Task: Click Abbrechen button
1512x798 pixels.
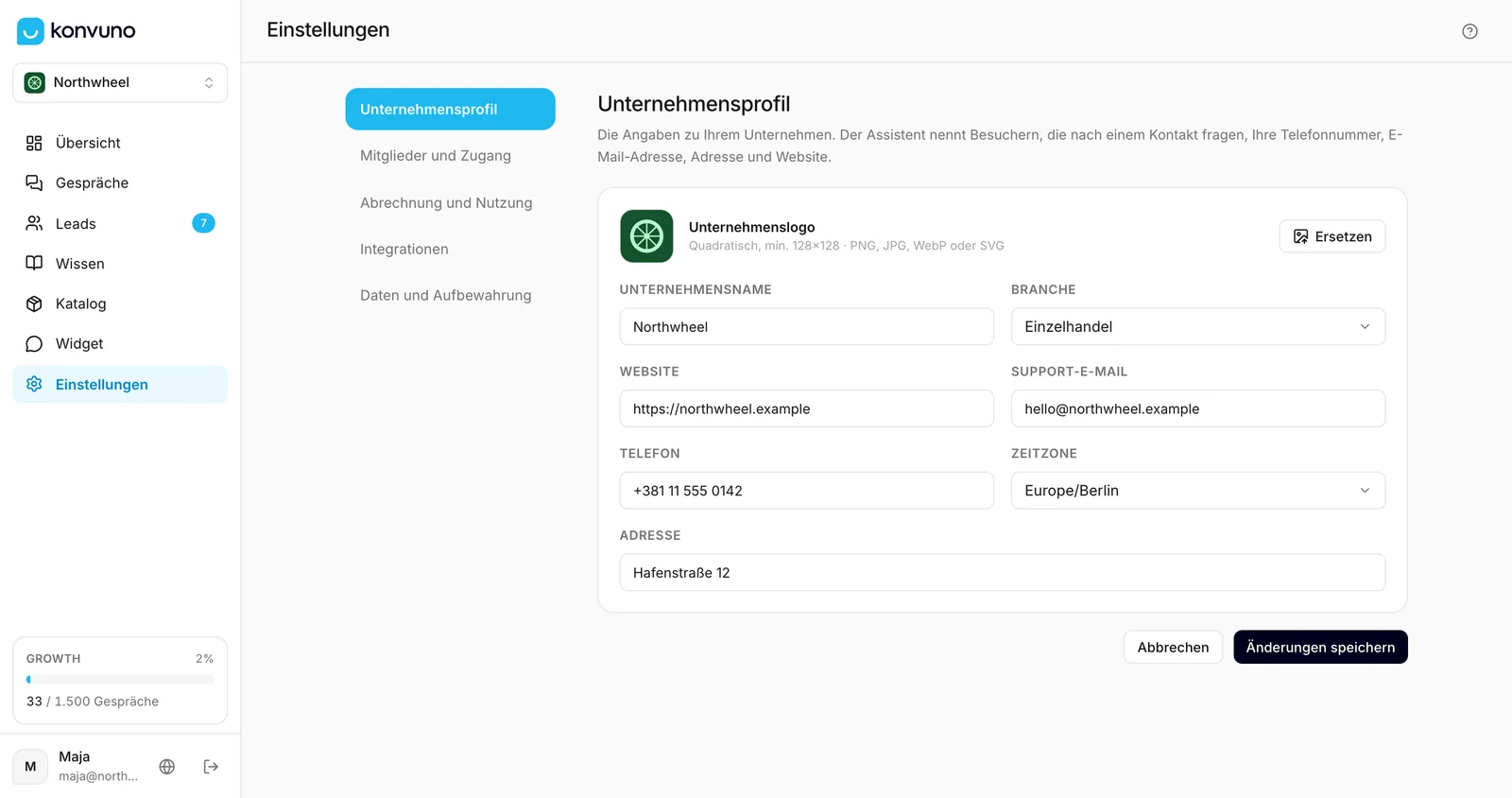Action: (1173, 648)
